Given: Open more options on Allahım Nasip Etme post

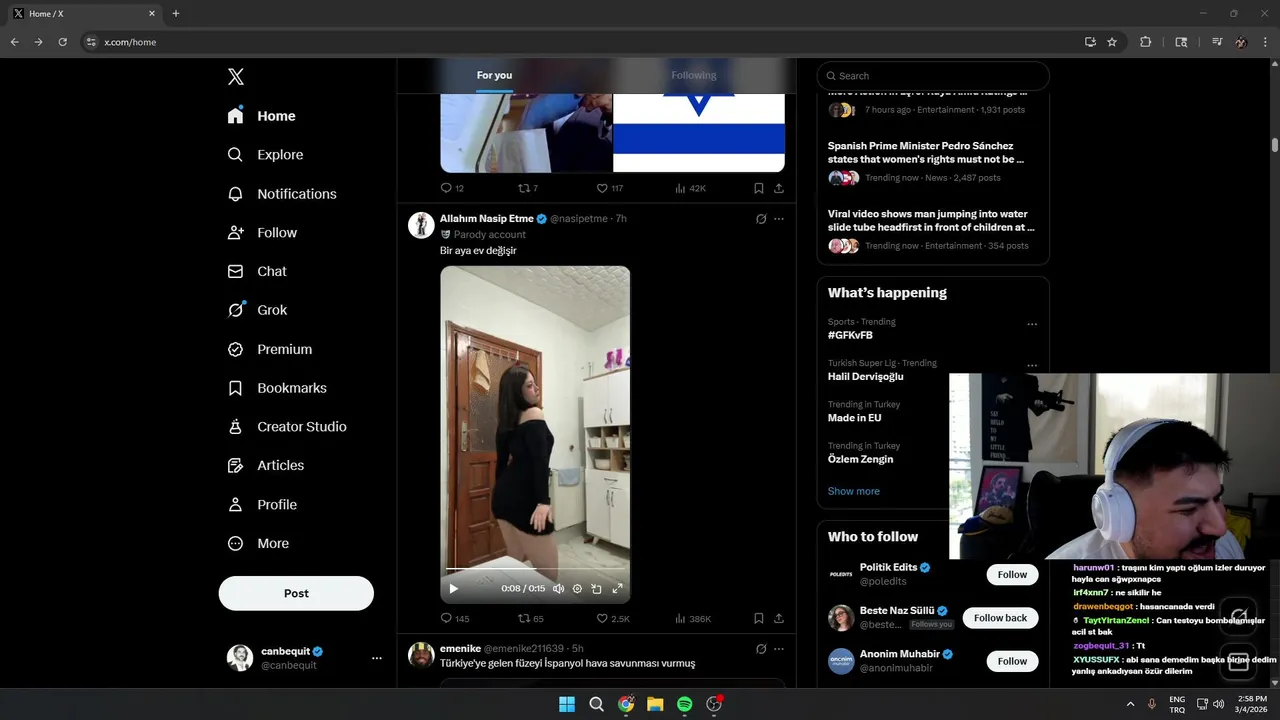Looking at the screenshot, I should click(779, 219).
